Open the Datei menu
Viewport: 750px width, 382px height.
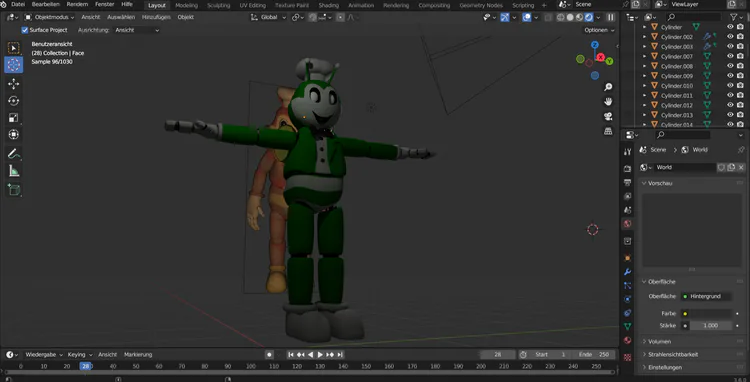[x=18, y=5]
